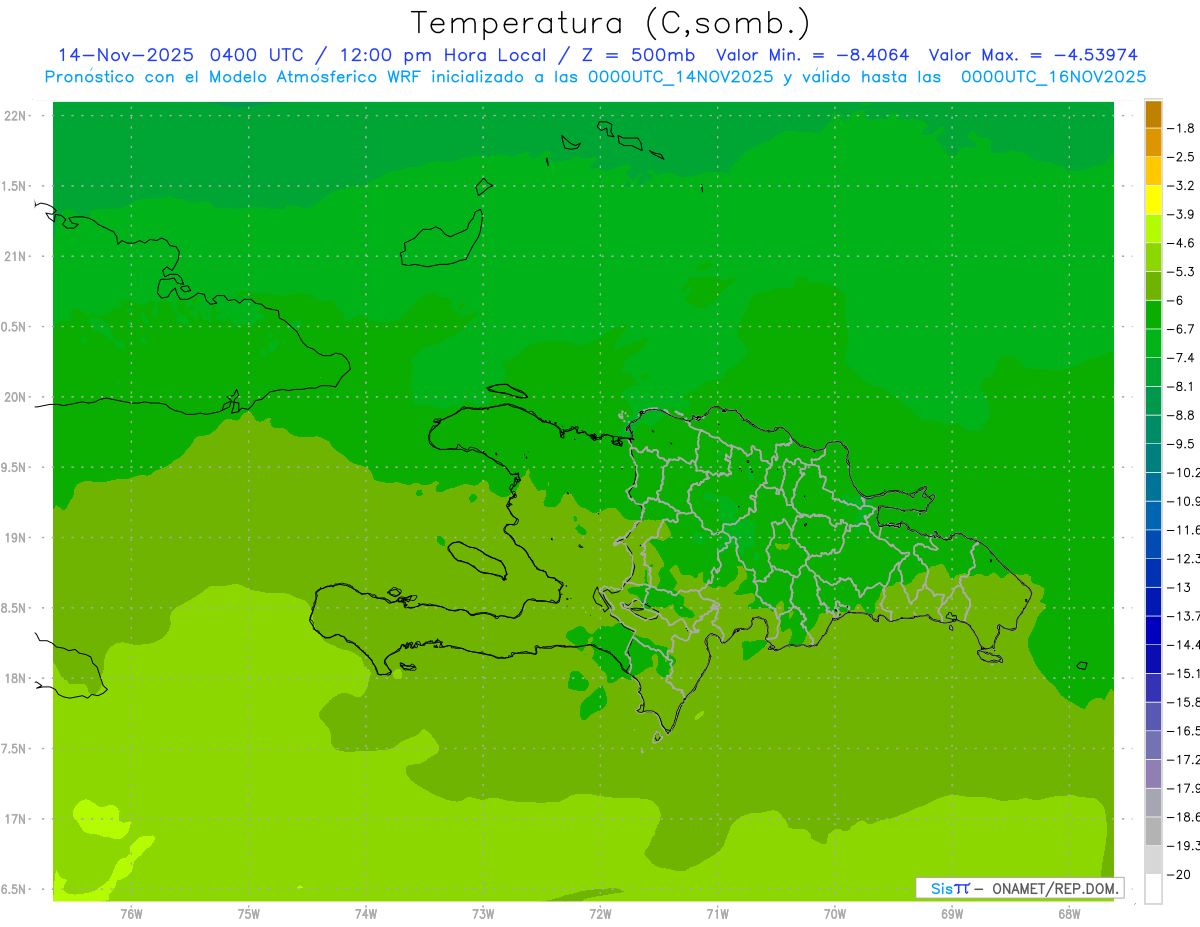The width and height of the screenshot is (1200, 927).
Task: Pick the lime swatch between -3.9 and -4.6
Action: (x=1153, y=229)
